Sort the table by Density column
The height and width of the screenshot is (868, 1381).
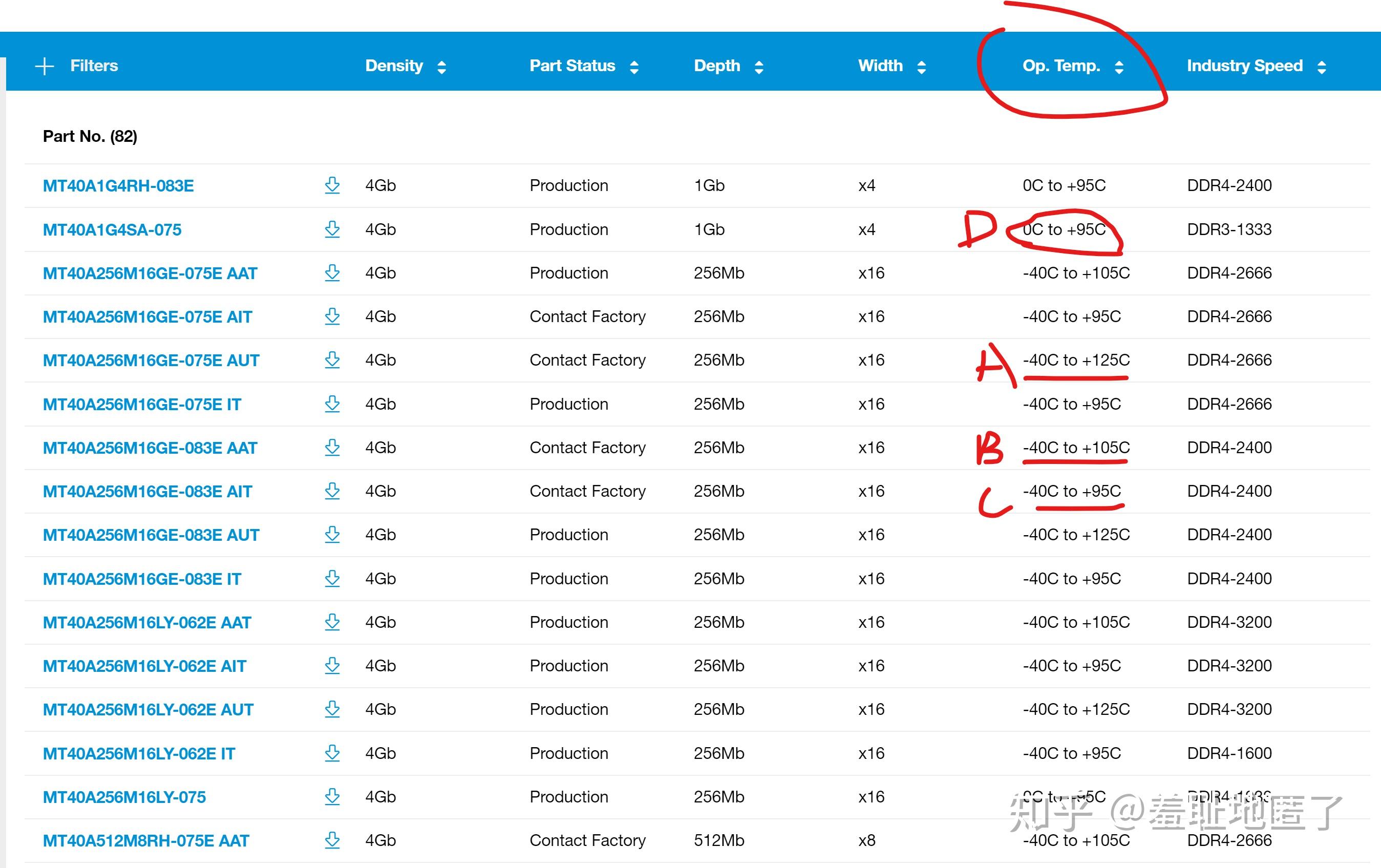point(441,67)
